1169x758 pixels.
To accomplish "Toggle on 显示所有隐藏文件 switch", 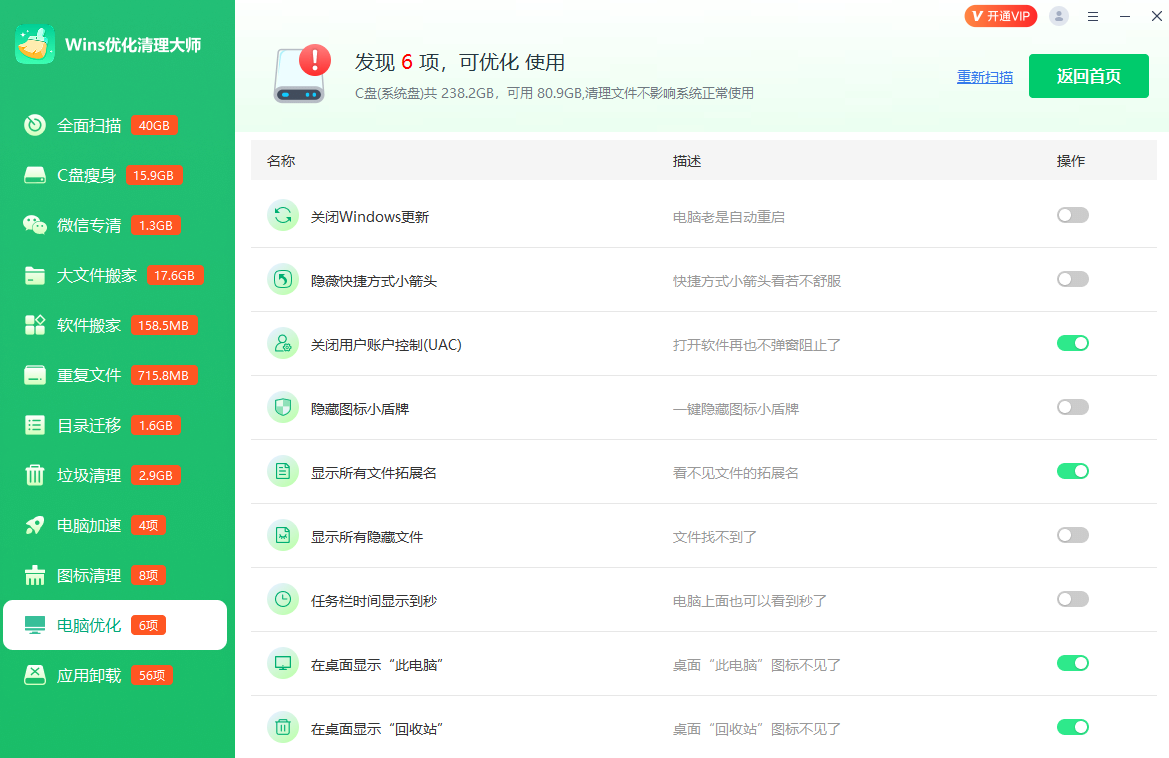I will click(1072, 536).
